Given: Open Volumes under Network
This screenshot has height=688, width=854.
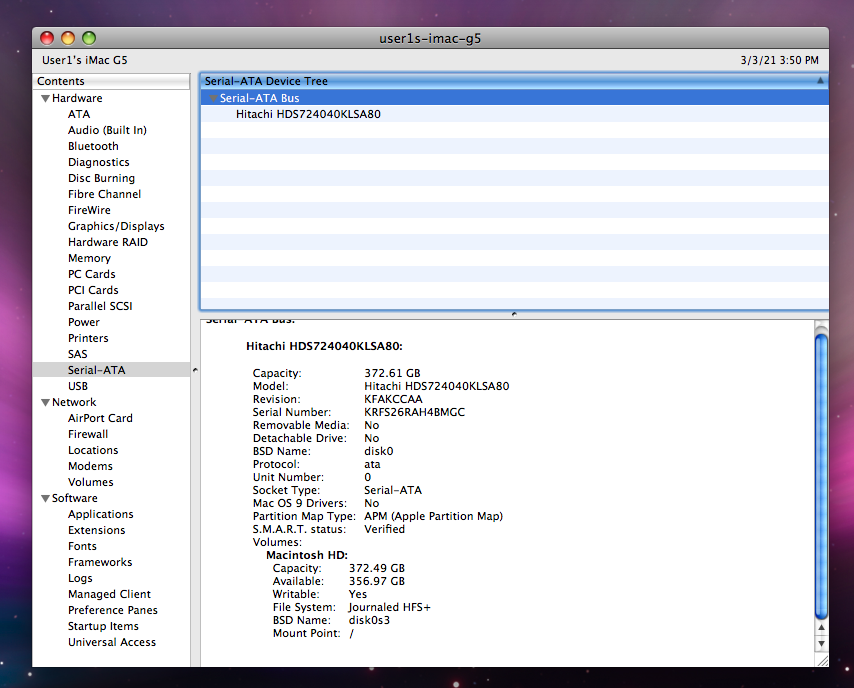Looking at the screenshot, I should 91,482.
